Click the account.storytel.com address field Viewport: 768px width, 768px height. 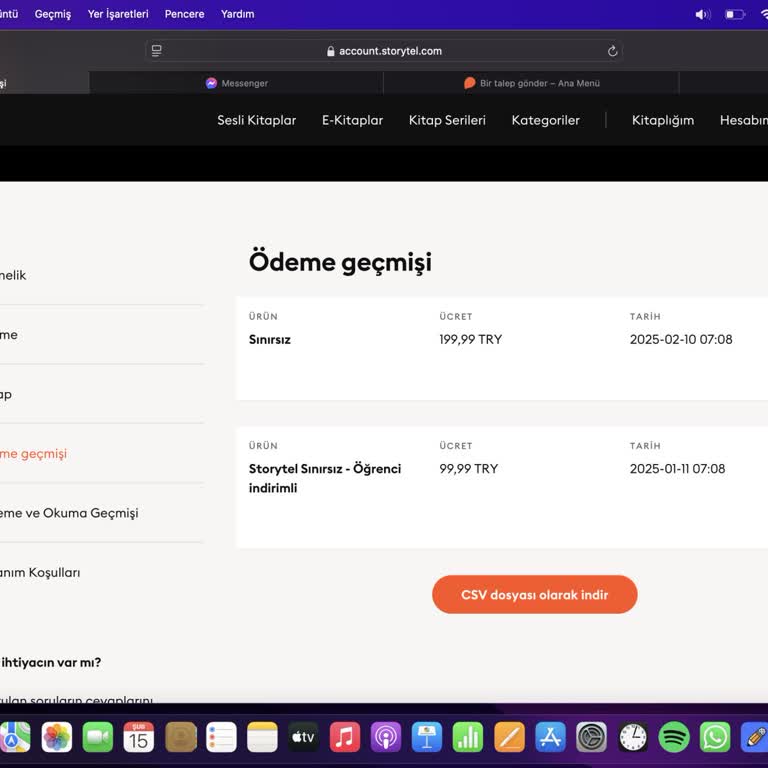tap(384, 51)
